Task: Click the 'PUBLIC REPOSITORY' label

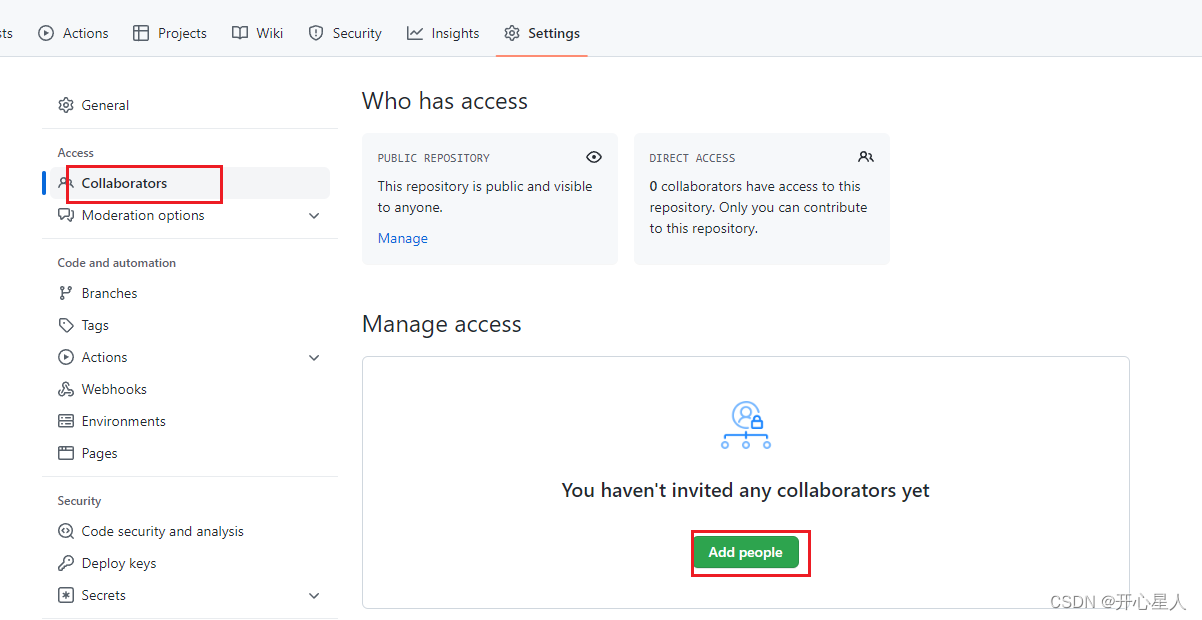Action: (x=434, y=158)
